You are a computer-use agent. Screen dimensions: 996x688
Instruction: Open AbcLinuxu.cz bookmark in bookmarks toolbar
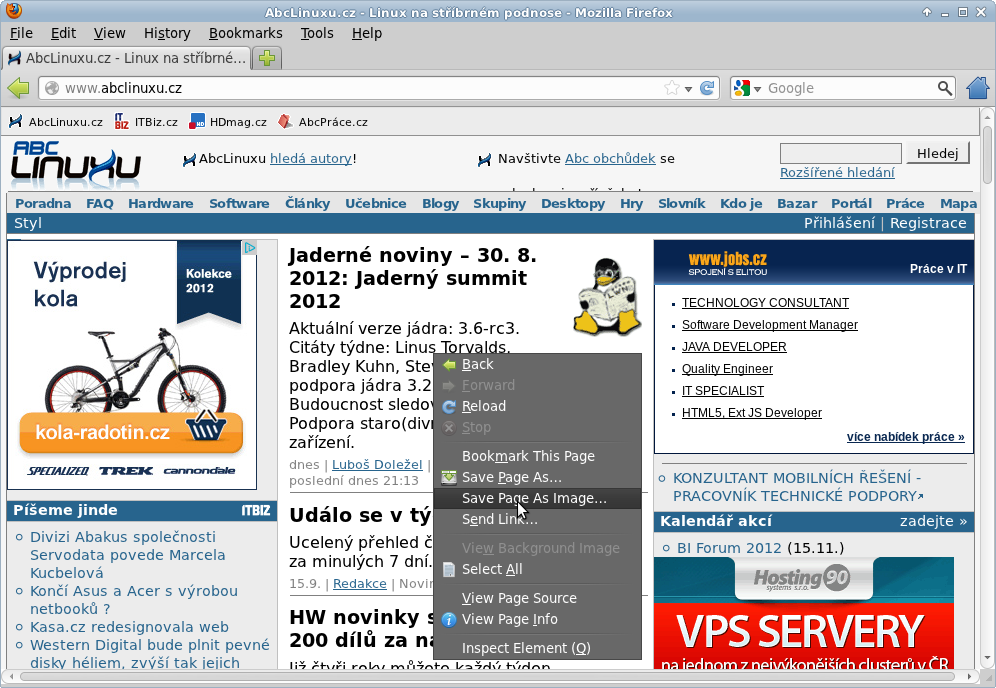56,122
